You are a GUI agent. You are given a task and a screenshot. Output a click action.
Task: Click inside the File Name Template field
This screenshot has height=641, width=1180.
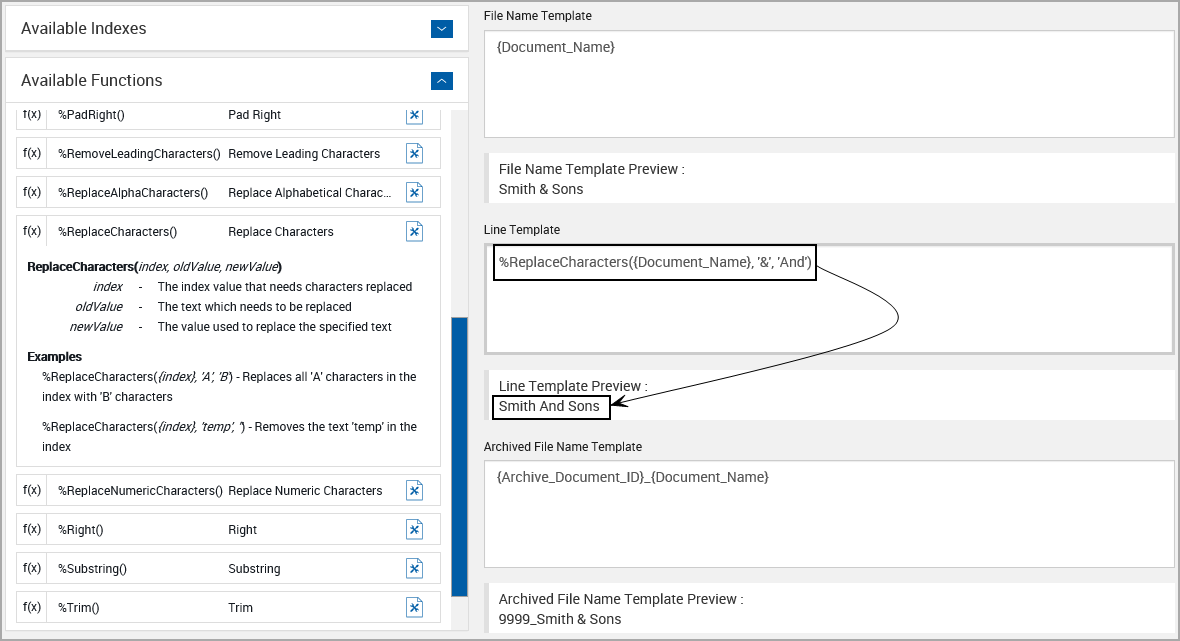[x=828, y=83]
